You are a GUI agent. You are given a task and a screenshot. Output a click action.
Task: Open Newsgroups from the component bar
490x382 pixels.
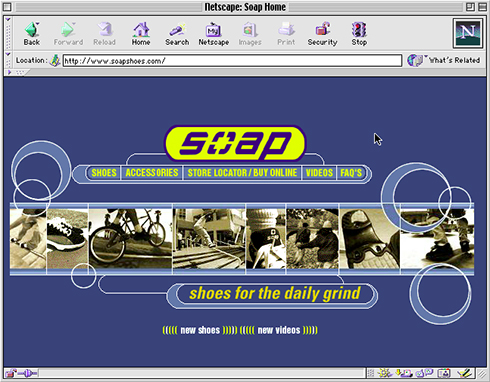point(424,373)
